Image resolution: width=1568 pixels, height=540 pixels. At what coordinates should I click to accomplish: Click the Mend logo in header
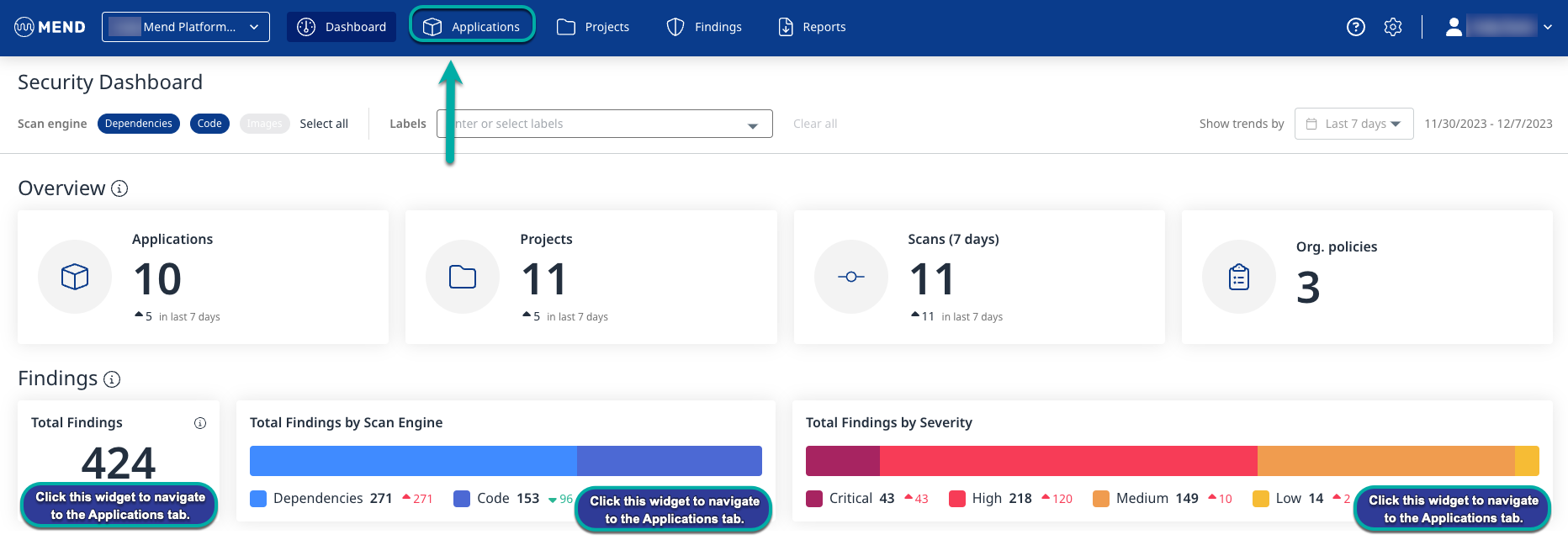(50, 27)
